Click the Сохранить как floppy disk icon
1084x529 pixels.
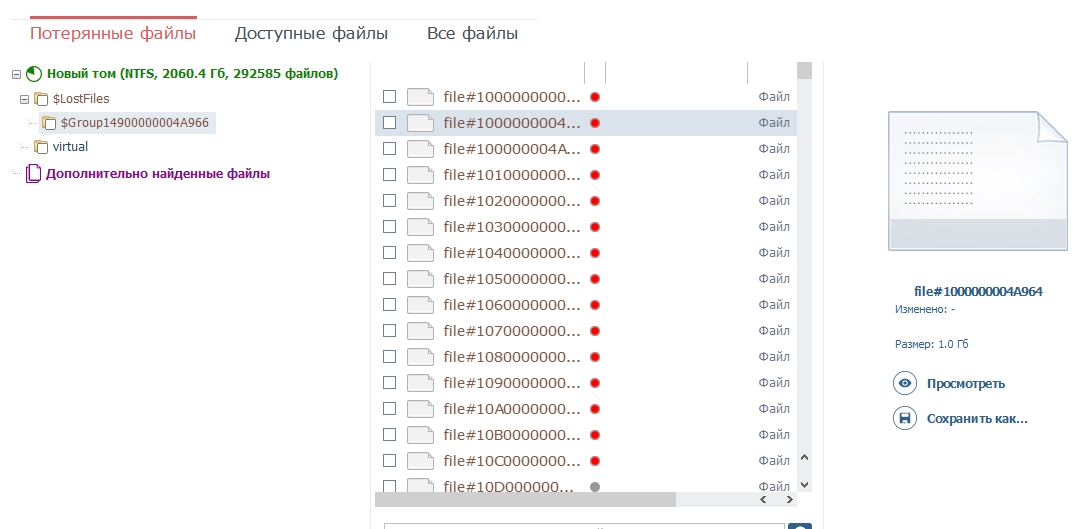905,418
